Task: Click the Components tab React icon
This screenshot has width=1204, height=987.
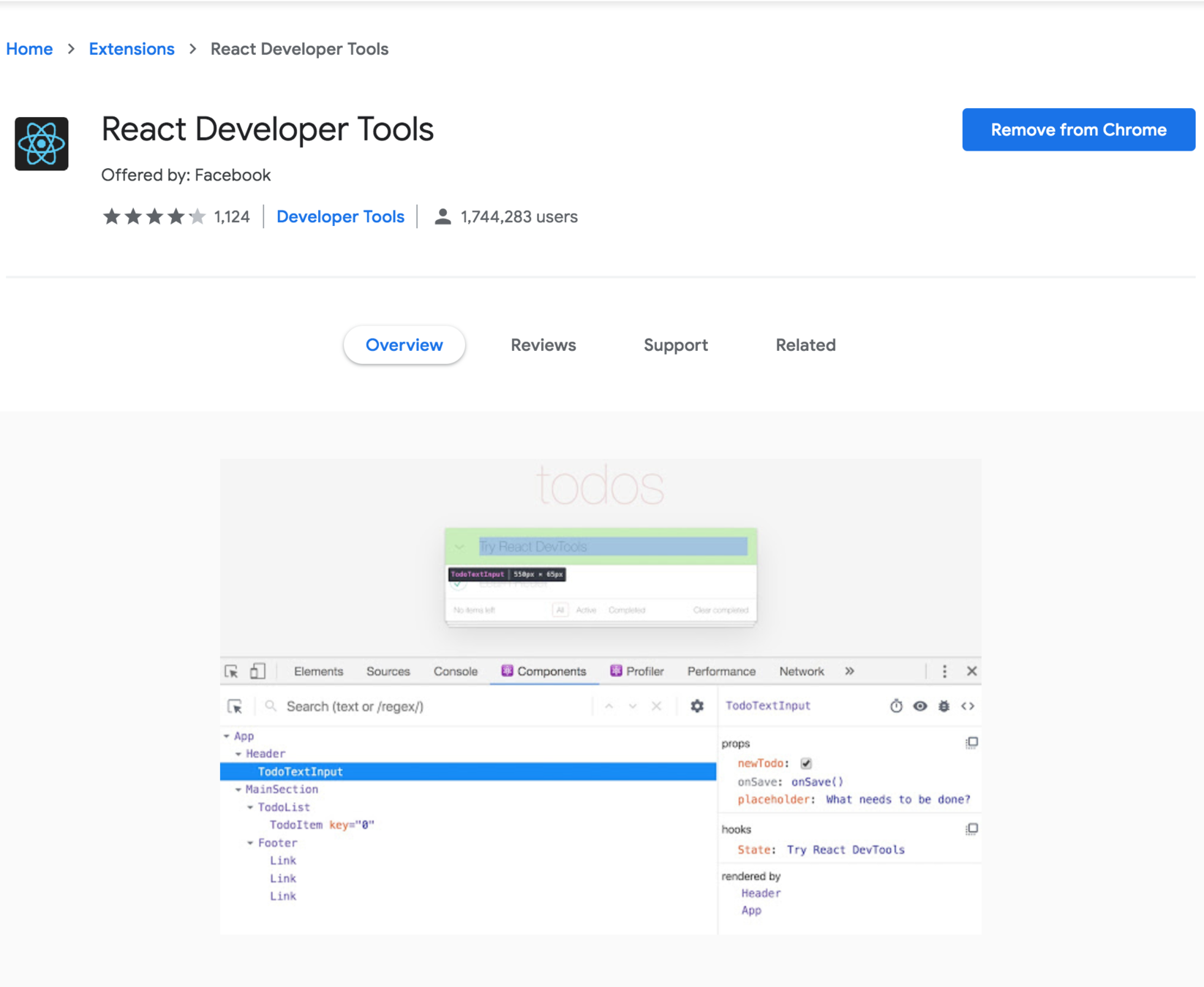Action: coord(507,671)
